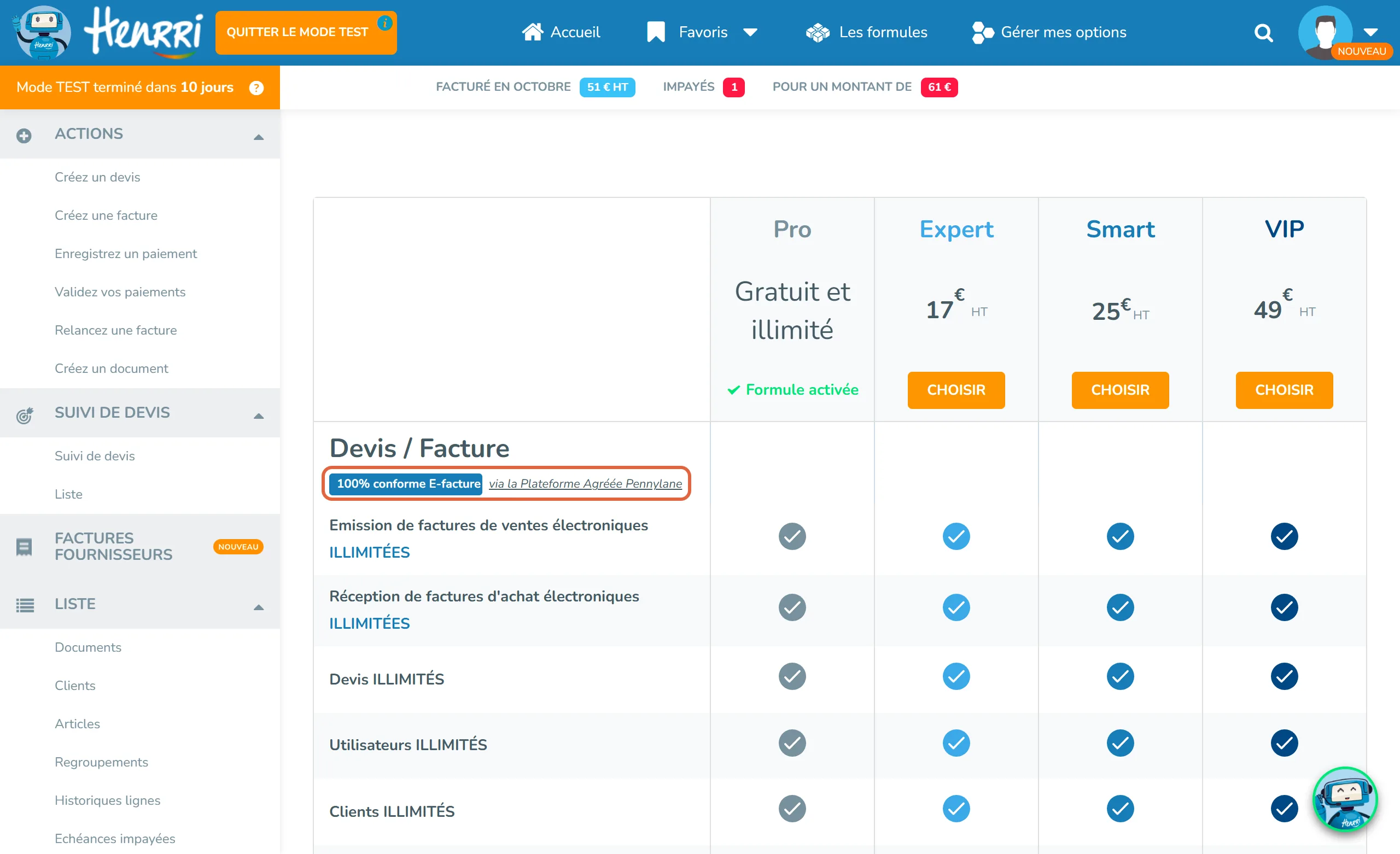This screenshot has height=854, width=1400.
Task: Click the info icon on Quitter le mode test
Action: click(x=384, y=24)
